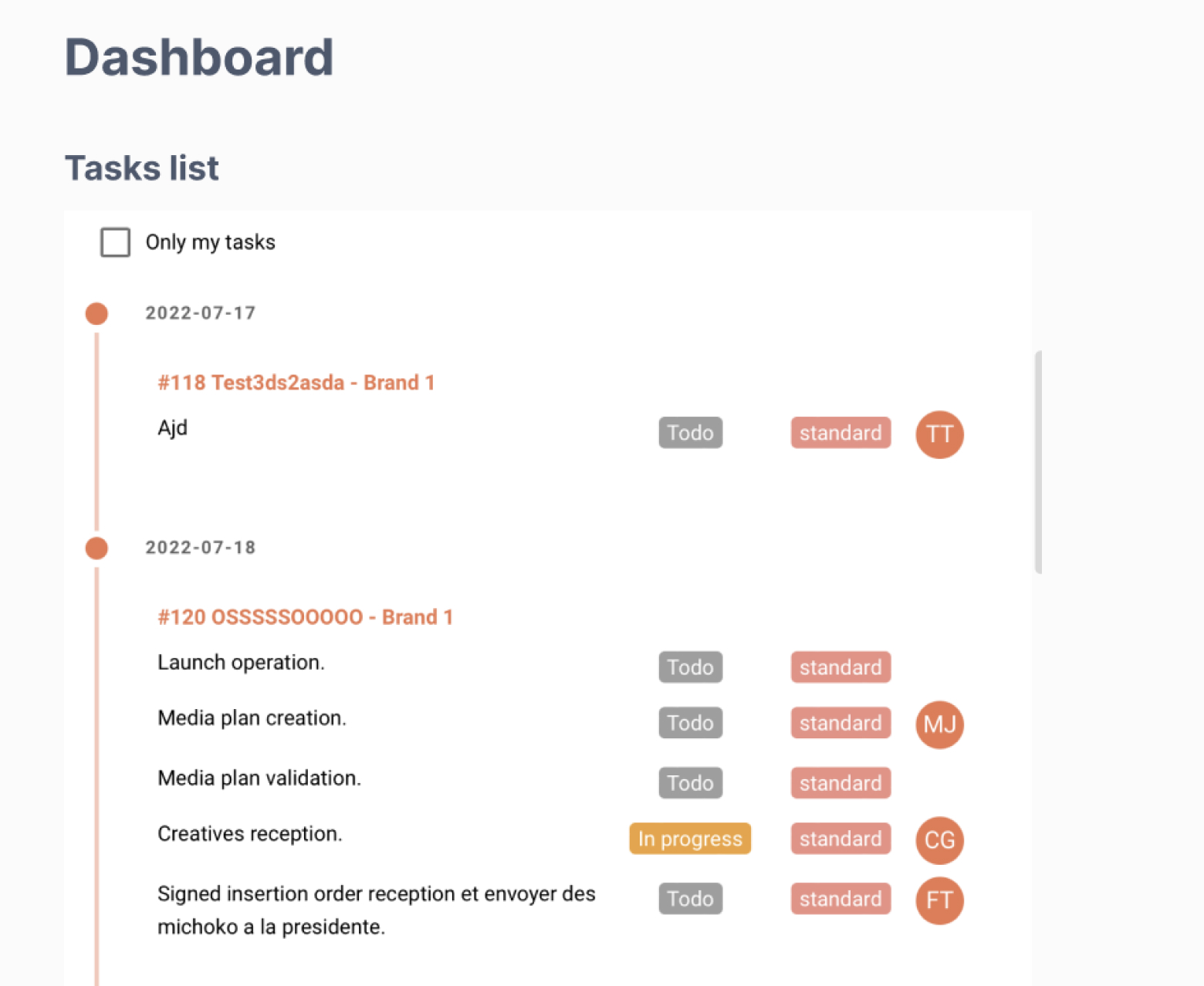
Task: Click Todo badge for Launch operation
Action: (690, 667)
